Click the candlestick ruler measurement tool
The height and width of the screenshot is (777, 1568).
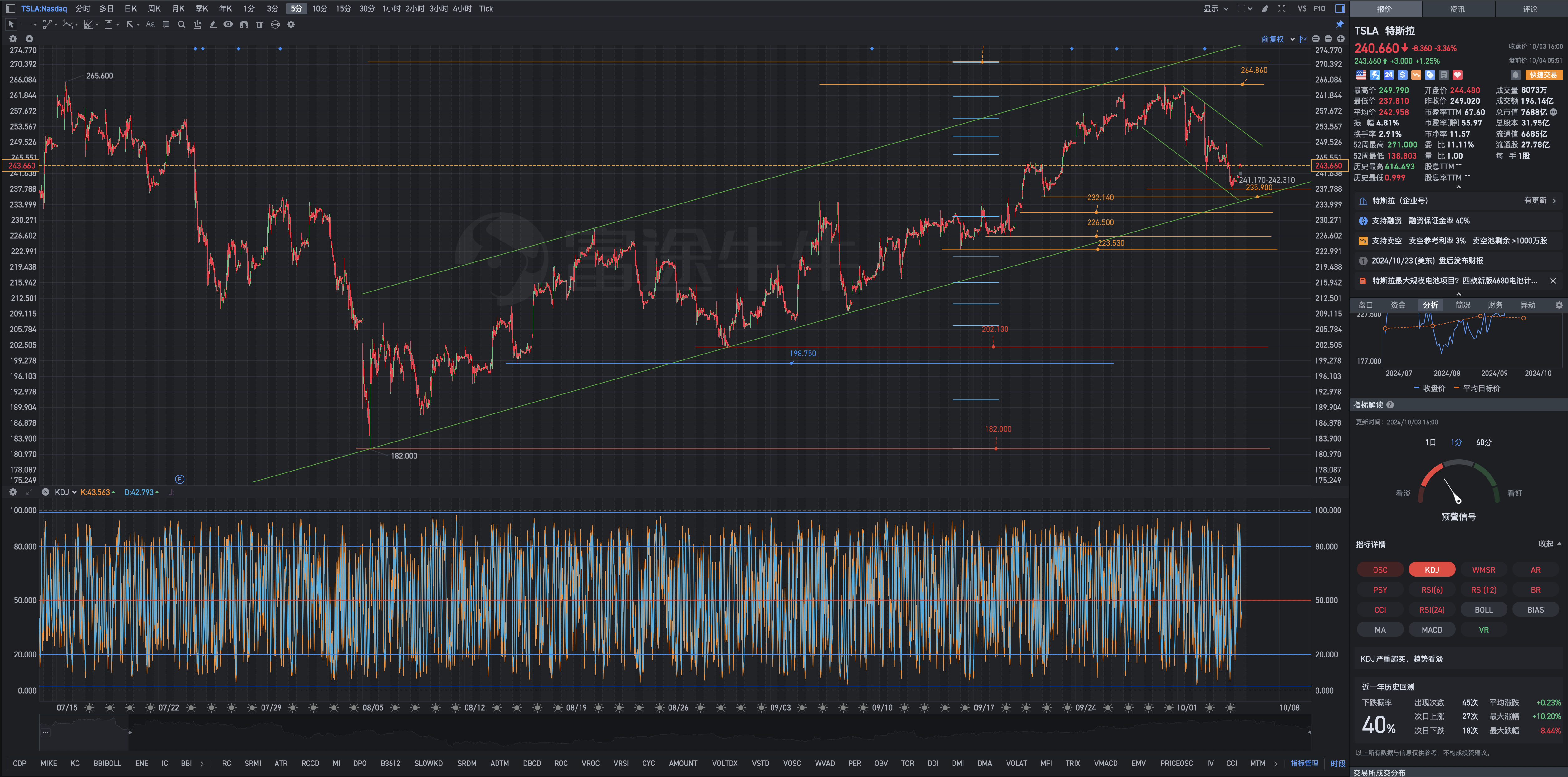197,24
